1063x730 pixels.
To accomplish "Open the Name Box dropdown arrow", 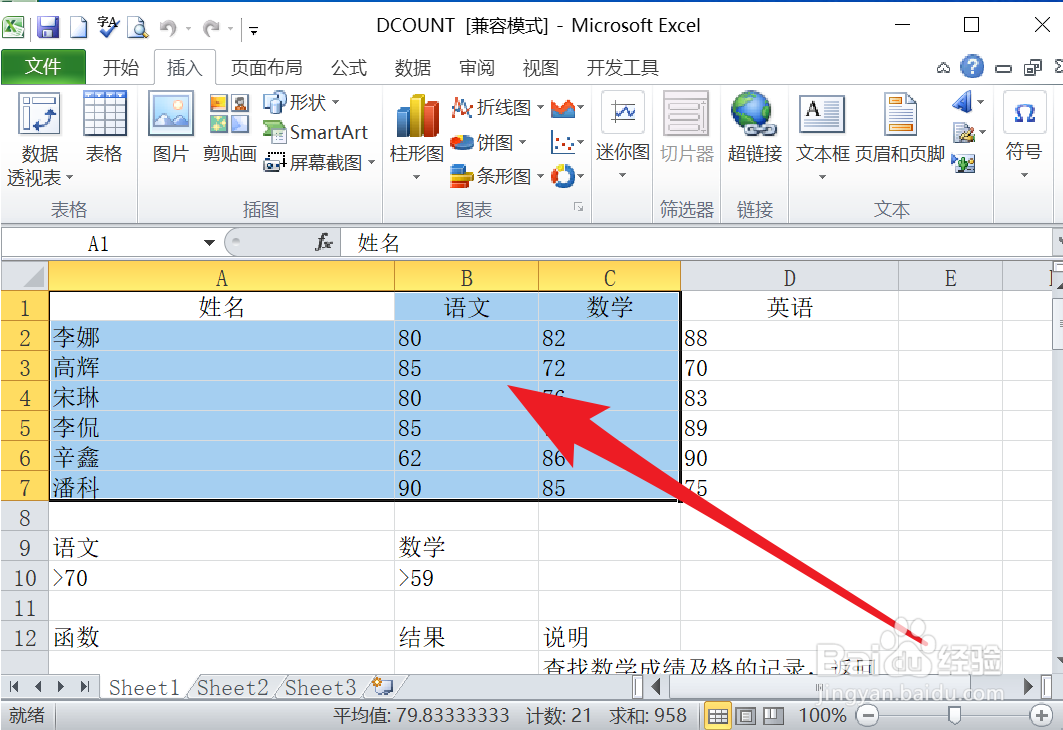I will [x=210, y=242].
